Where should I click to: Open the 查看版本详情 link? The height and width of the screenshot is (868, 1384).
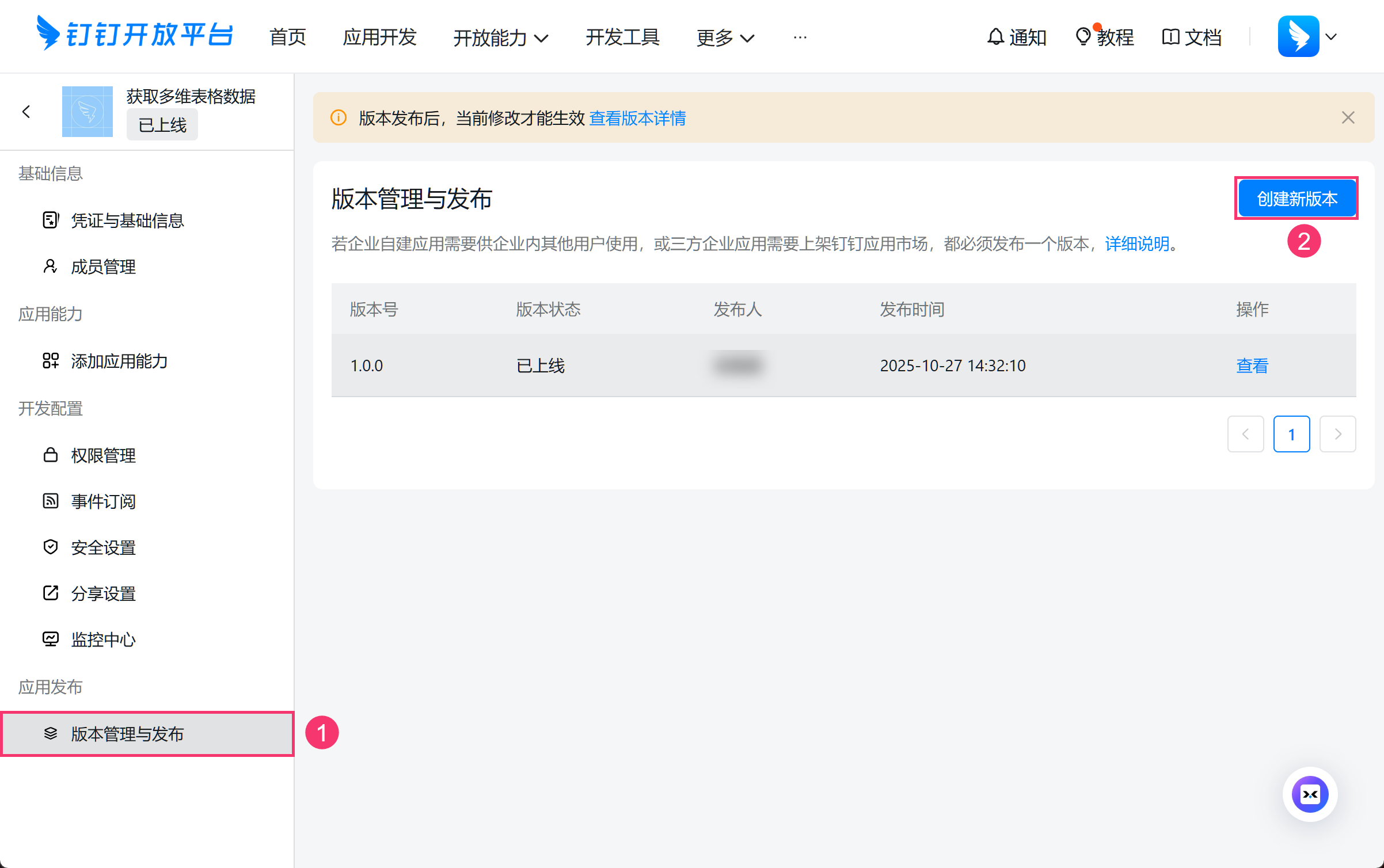(637, 118)
